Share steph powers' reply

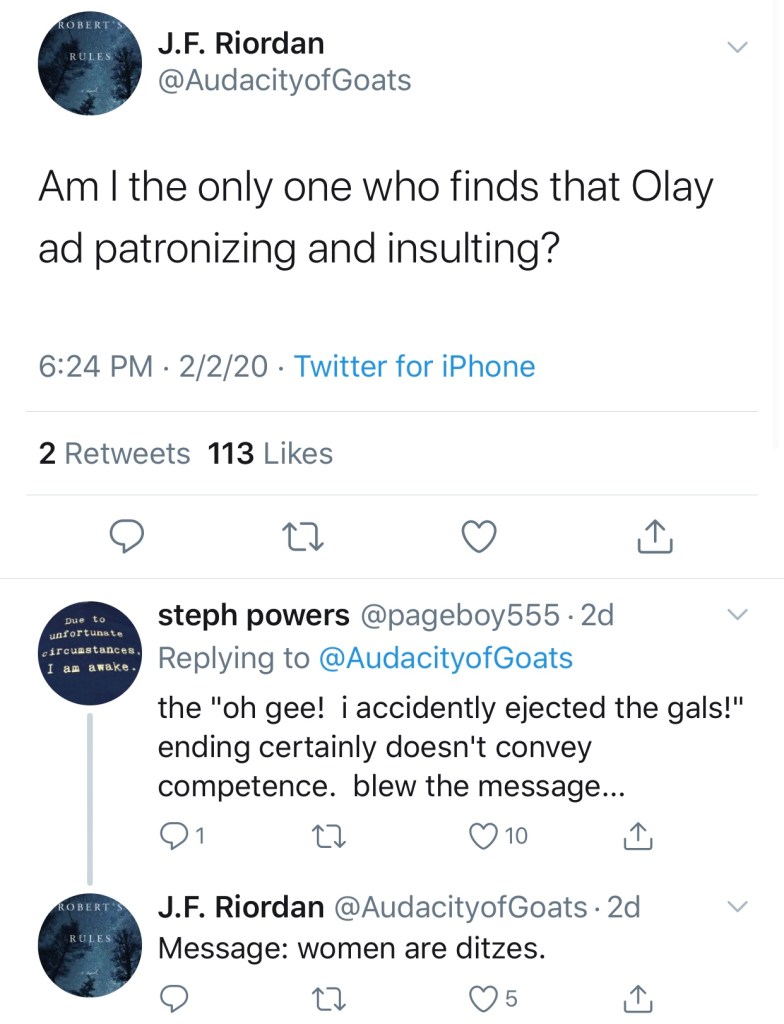[637, 835]
